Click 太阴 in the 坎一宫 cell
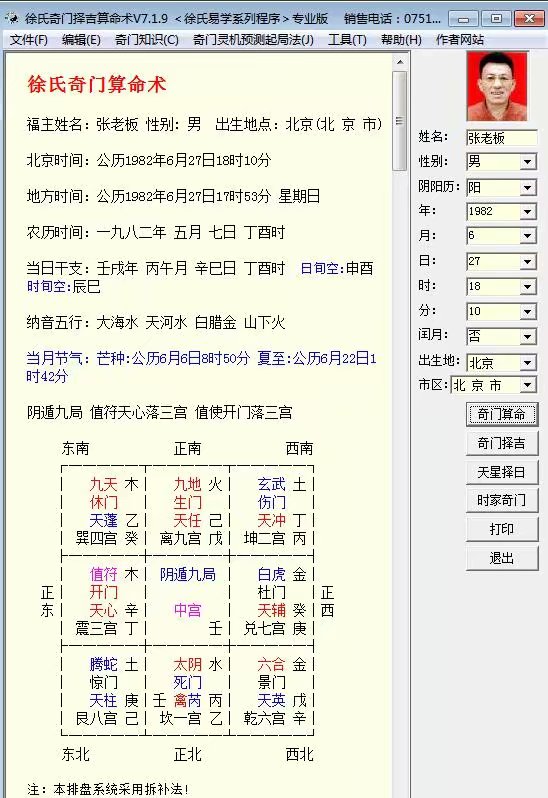Screen dimensions: 548x798 point(188,664)
